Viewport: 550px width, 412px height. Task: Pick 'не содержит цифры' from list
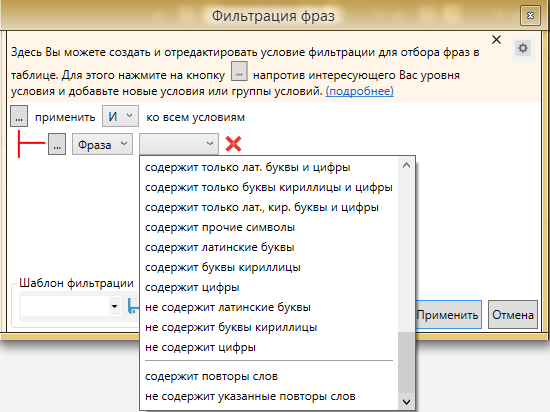pos(200,347)
